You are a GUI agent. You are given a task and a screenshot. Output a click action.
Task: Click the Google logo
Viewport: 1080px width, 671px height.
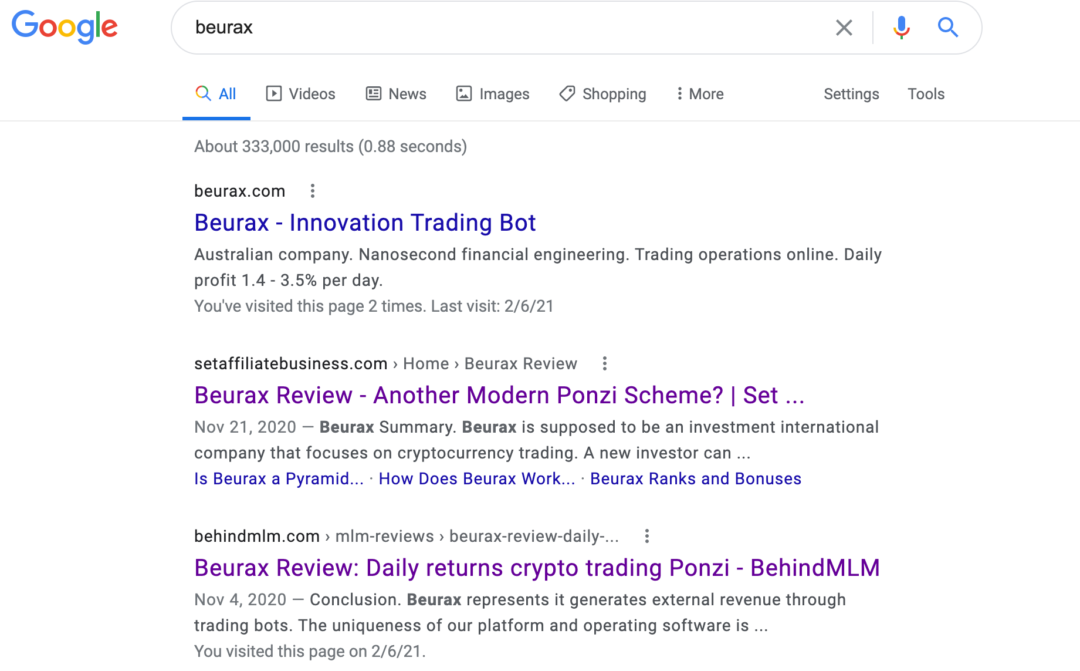click(x=64, y=27)
